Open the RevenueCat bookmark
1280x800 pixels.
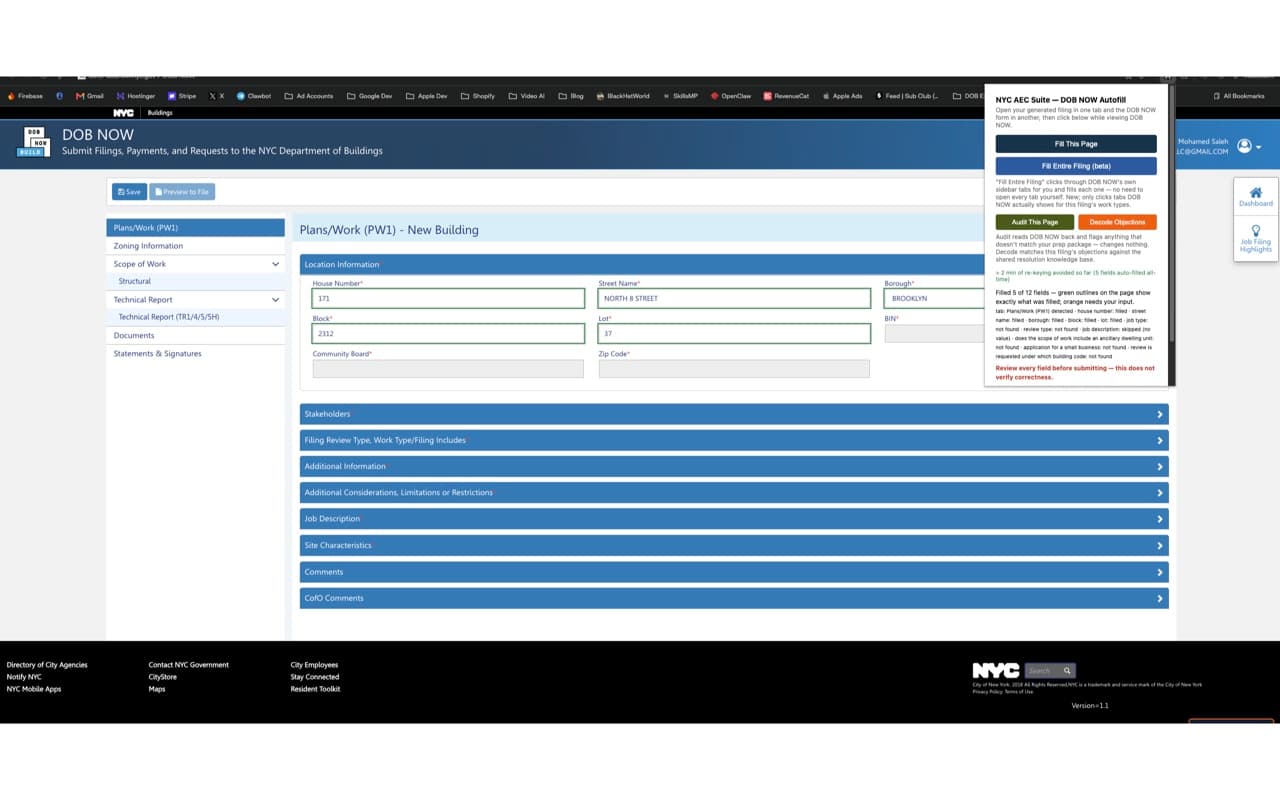point(786,96)
